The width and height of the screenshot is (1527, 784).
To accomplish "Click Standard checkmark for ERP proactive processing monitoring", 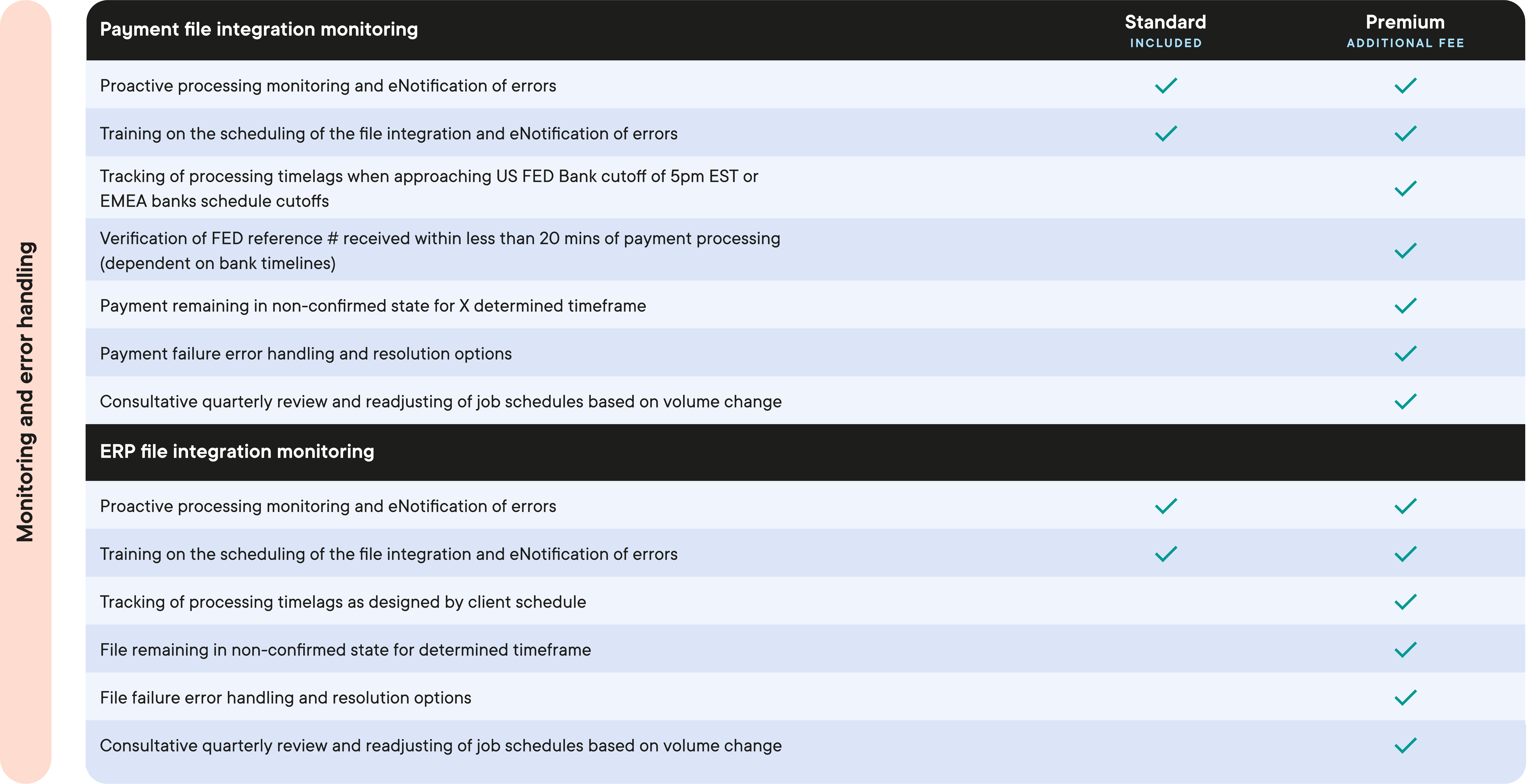I will (1165, 506).
